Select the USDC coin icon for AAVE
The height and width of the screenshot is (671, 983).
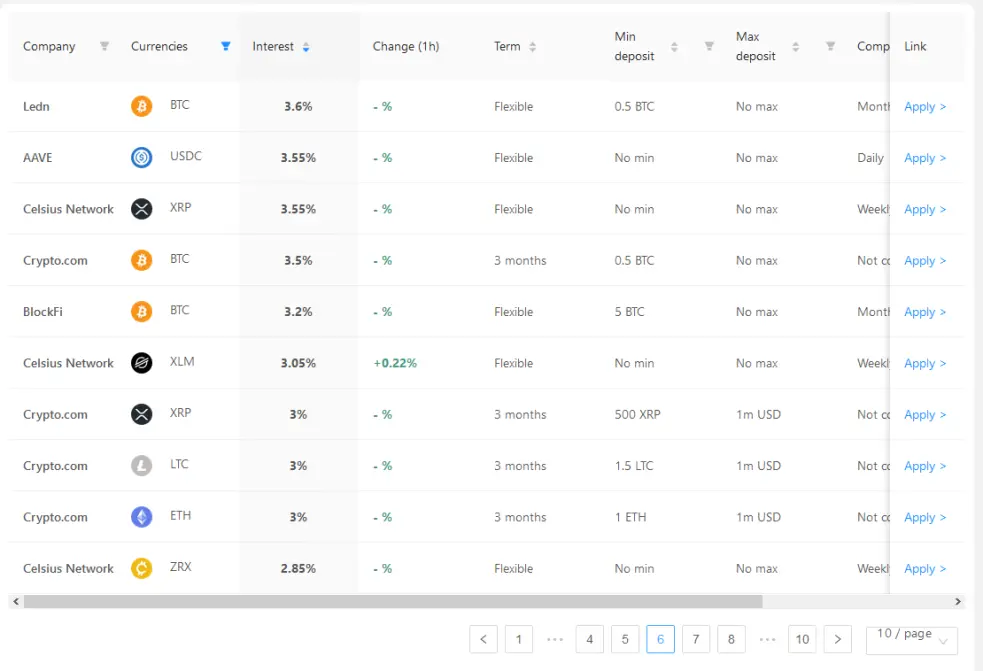(142, 157)
